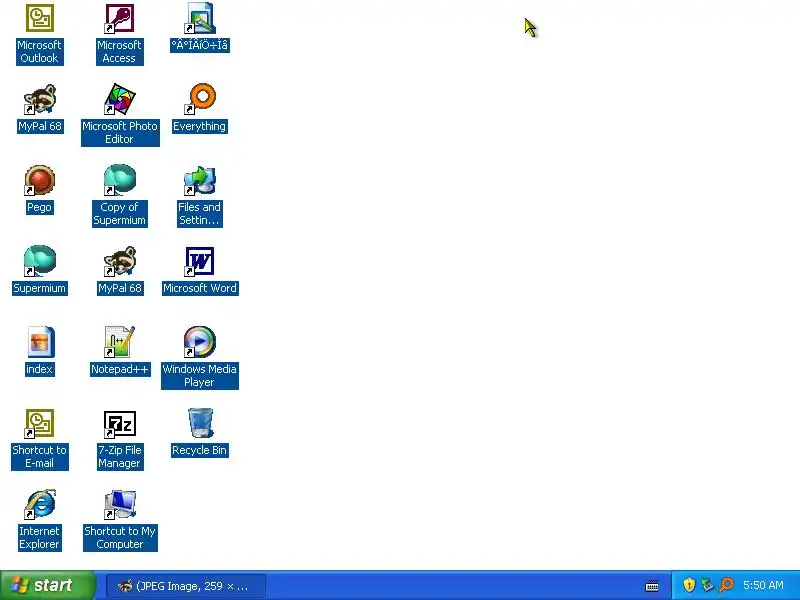Switch to the JPEG Image taskbar window
The image size is (800, 600).
(x=186, y=586)
